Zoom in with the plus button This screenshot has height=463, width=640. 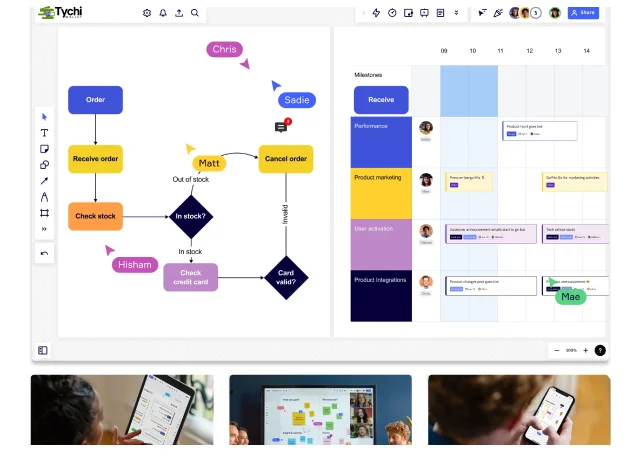coord(586,350)
